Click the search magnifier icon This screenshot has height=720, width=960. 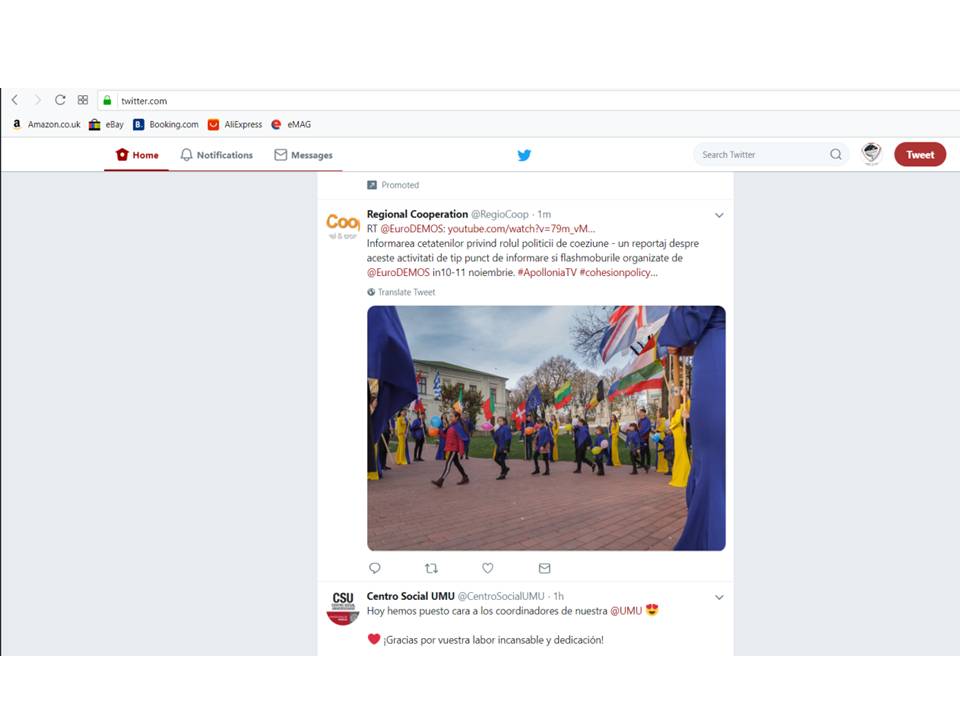tap(836, 154)
